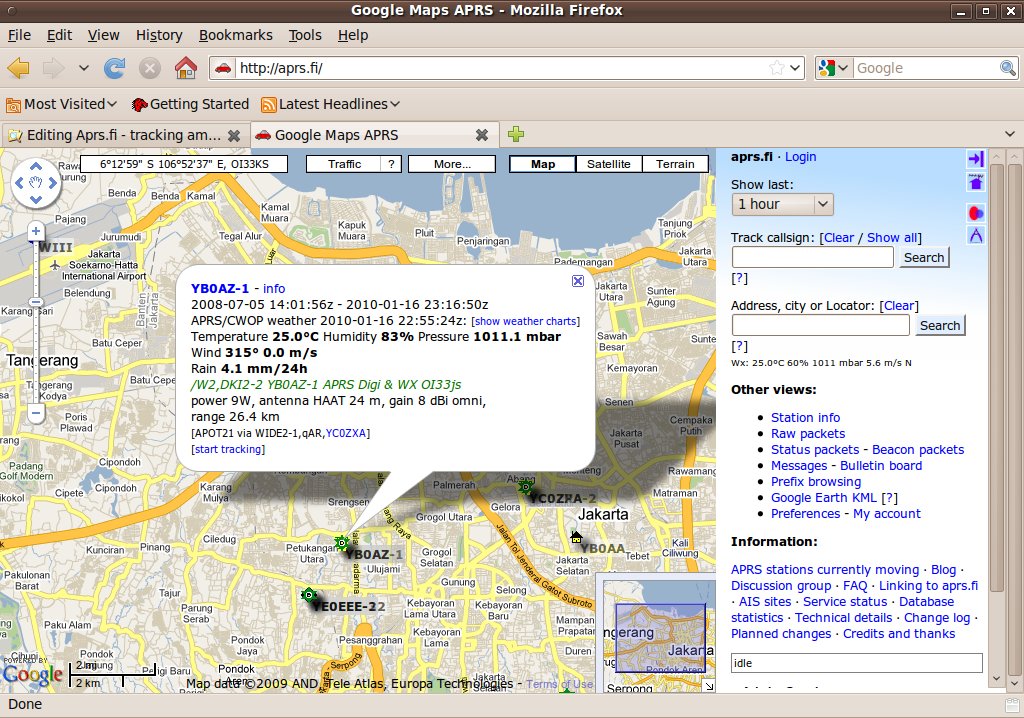The height and width of the screenshot is (718, 1024).
Task: Open the 'Show last' 1 hour dropdown
Action: [x=782, y=204]
